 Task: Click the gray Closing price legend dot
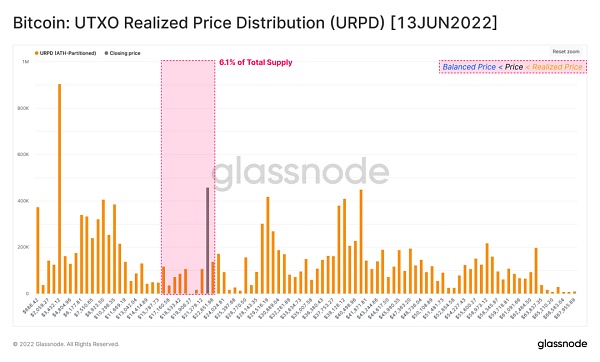tap(106, 53)
